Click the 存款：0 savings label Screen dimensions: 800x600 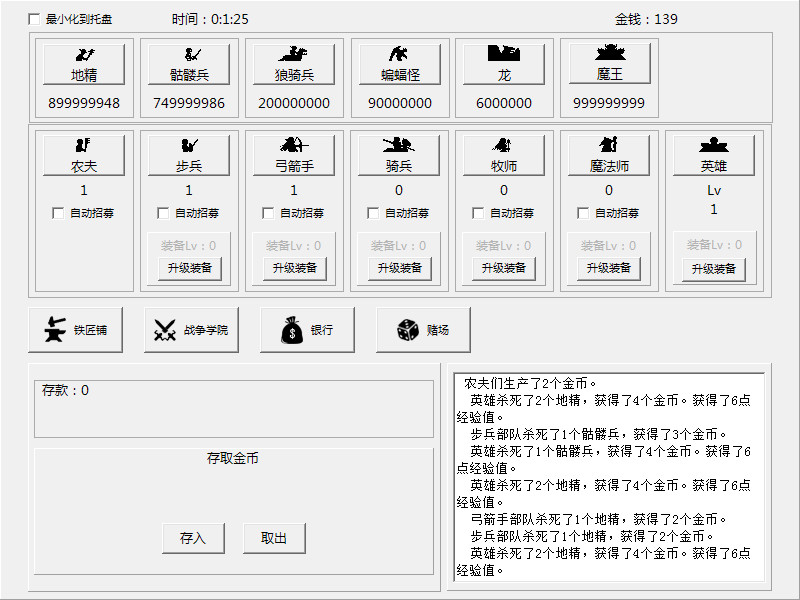[x=65, y=390]
